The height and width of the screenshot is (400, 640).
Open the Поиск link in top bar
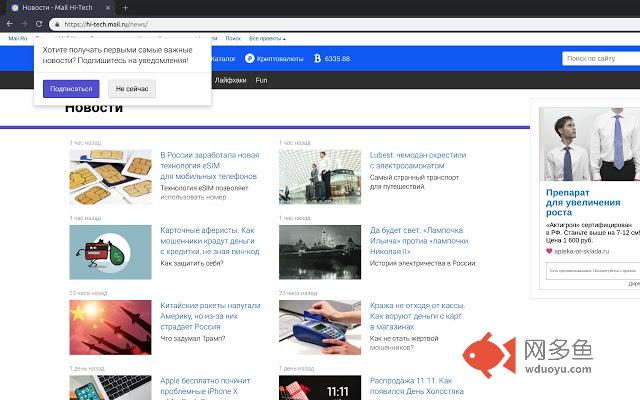coord(233,38)
